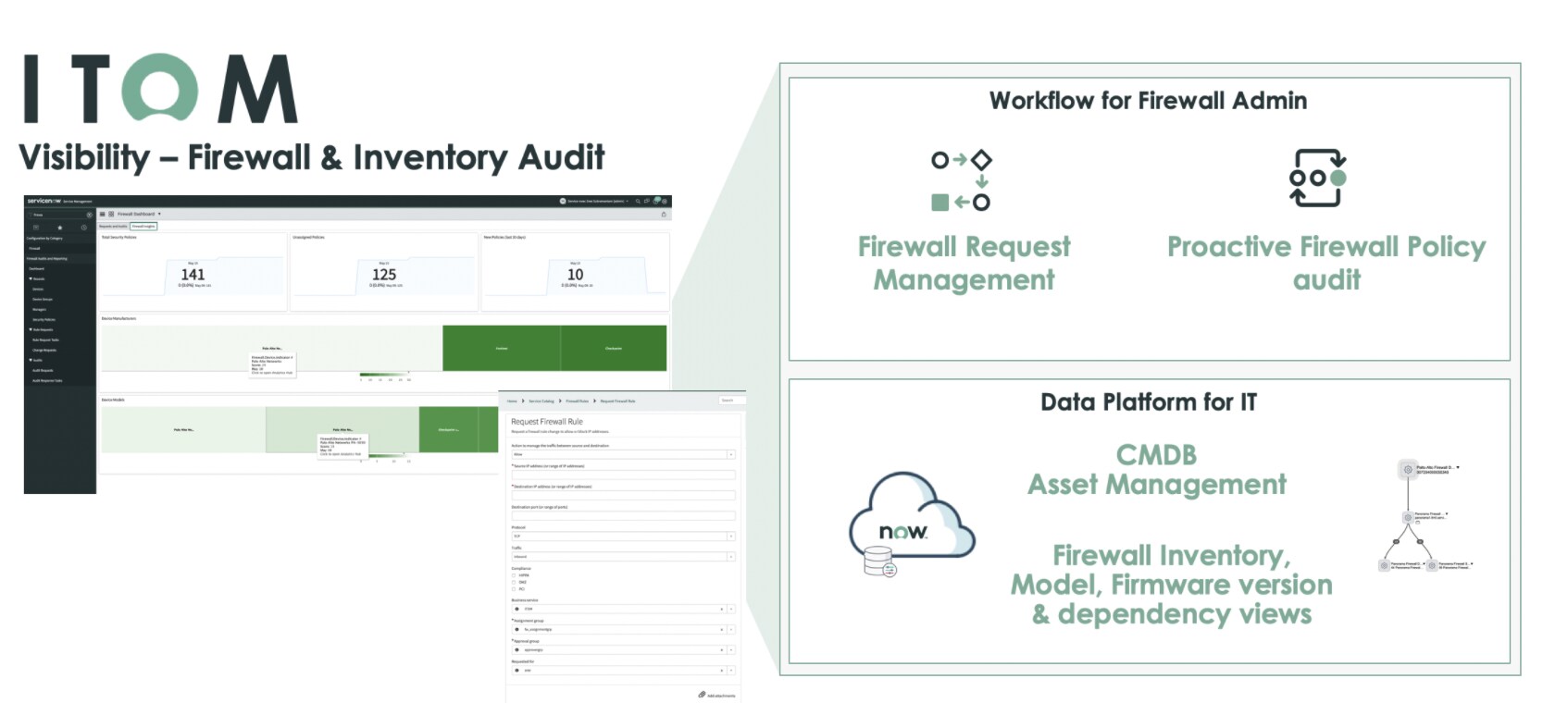Adjust the Device Manufacturers legend slider

tap(384, 374)
